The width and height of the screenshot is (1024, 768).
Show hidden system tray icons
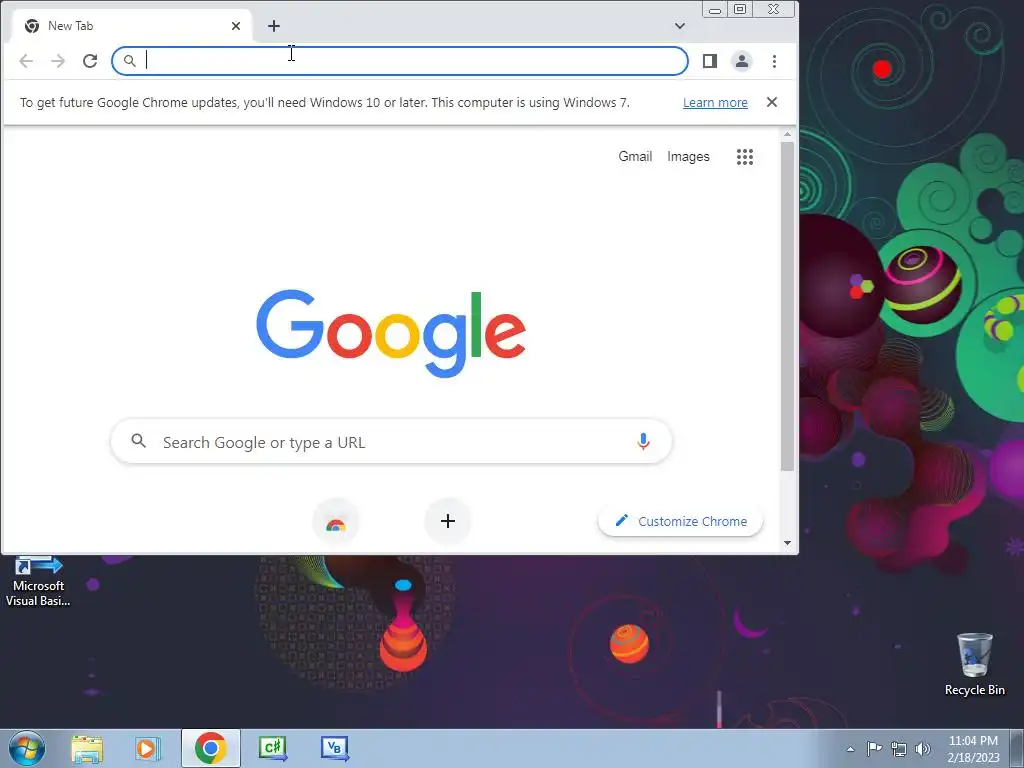850,749
